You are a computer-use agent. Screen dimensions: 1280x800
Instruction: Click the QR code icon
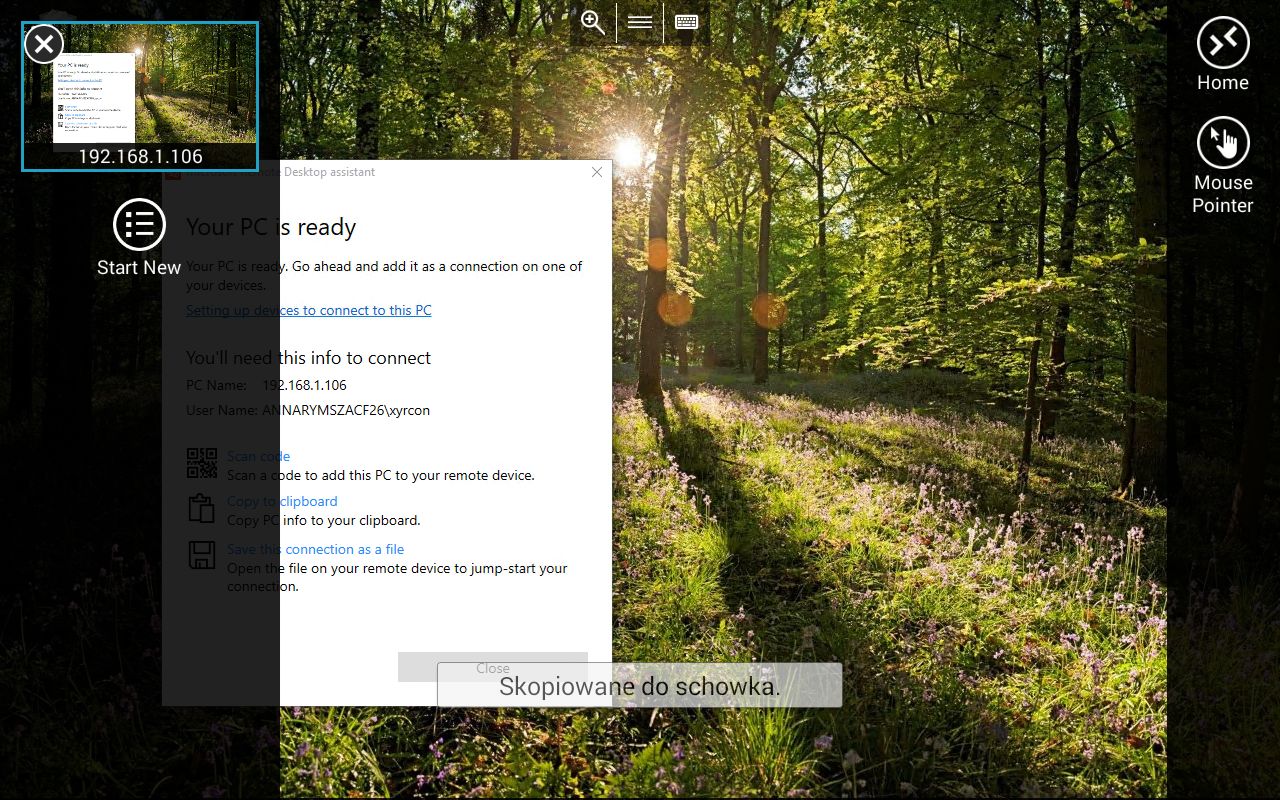pyautogui.click(x=202, y=463)
